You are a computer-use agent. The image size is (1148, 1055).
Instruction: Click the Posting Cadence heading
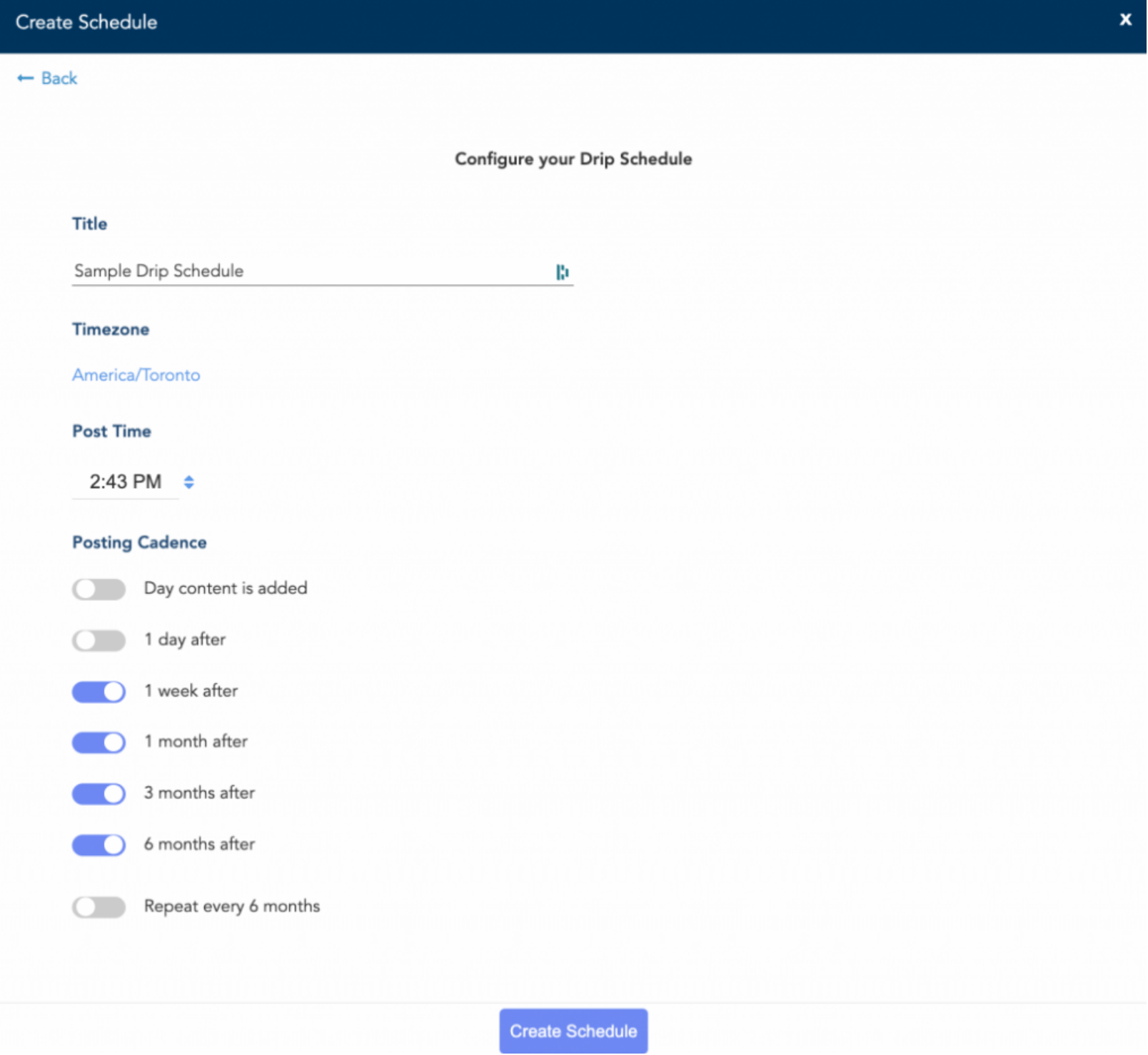pos(139,543)
